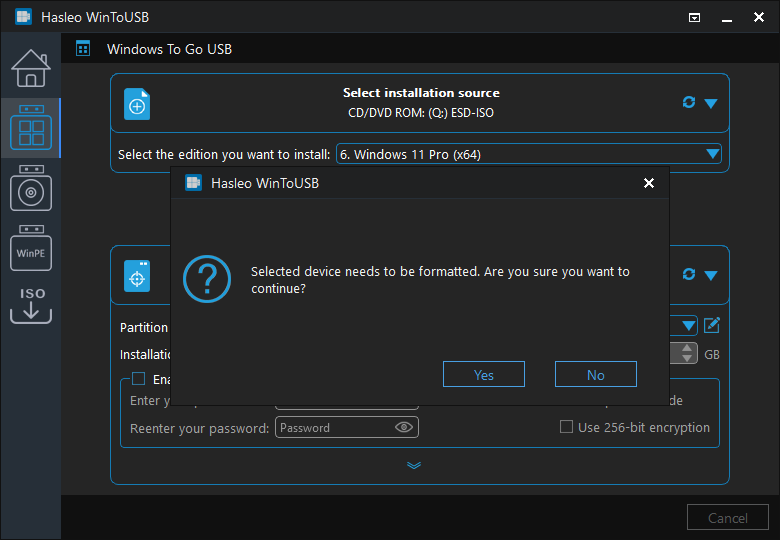Click the 'CD/DVD ROM: (Q:) ESD-ISO' text
This screenshot has height=540, width=780.
point(421,113)
